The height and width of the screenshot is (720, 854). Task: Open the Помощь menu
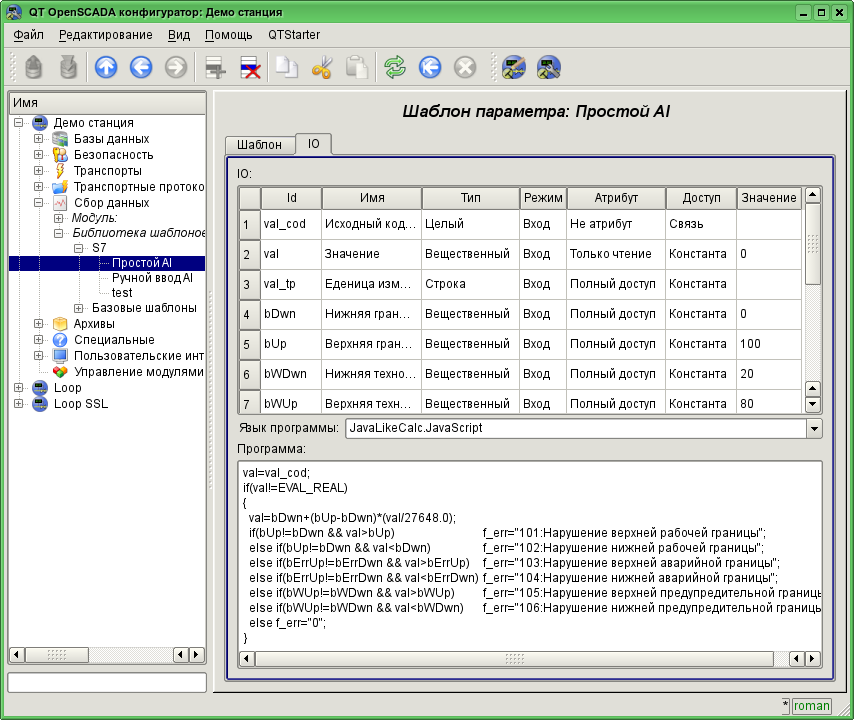[228, 35]
